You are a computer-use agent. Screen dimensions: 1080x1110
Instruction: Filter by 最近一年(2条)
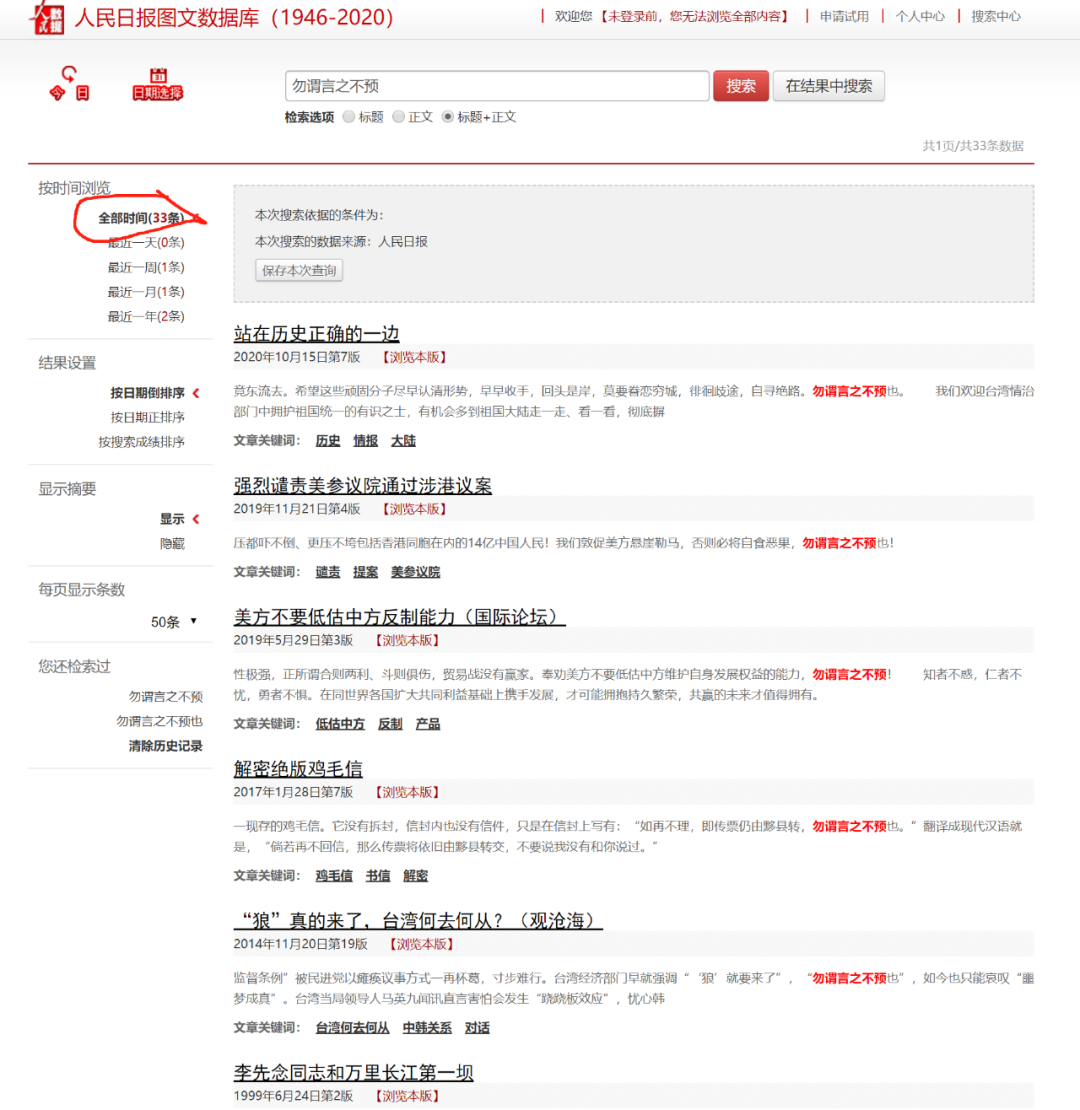tap(146, 316)
